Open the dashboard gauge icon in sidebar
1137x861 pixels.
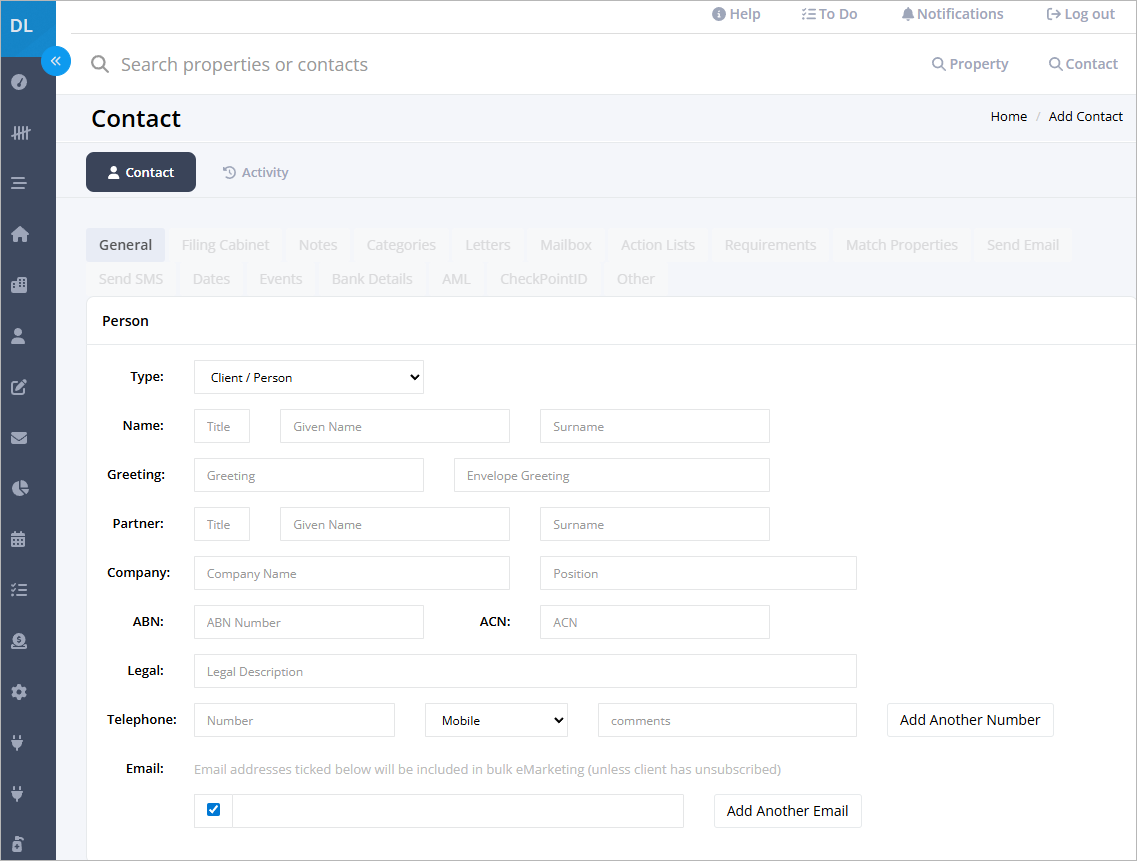point(20,82)
